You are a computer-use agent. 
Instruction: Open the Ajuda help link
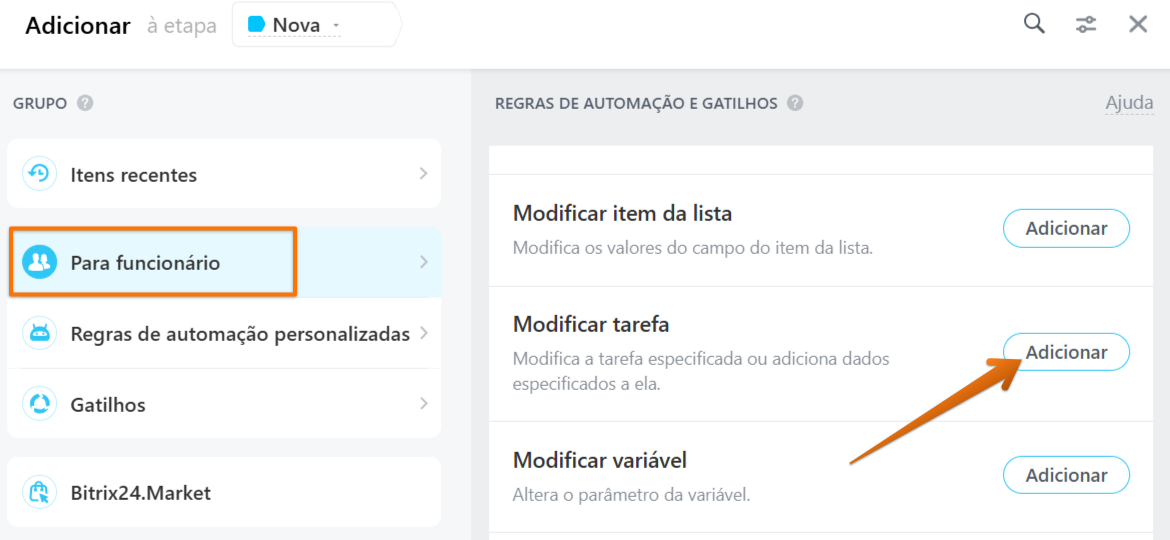(1129, 103)
